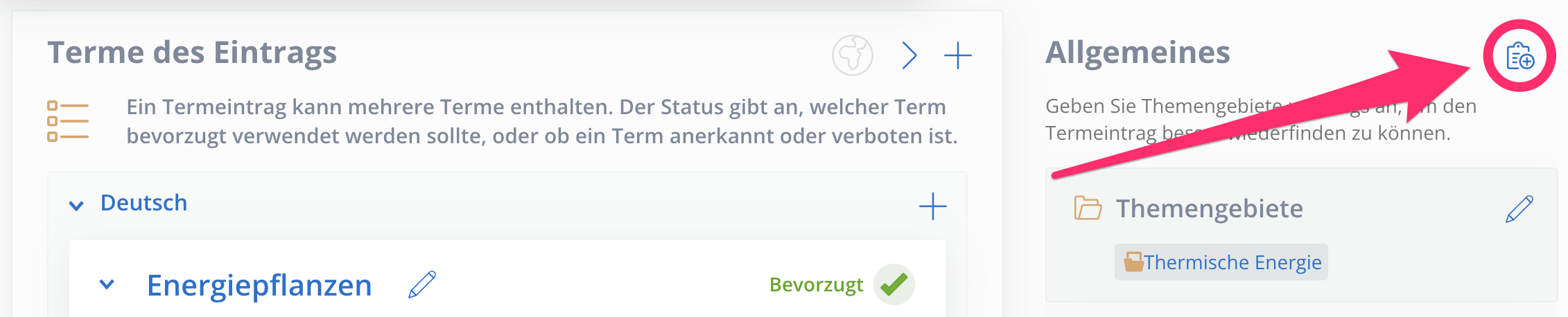The image size is (1568, 317).
Task: Click the Themengebiete panel title
Action: tap(1209, 208)
